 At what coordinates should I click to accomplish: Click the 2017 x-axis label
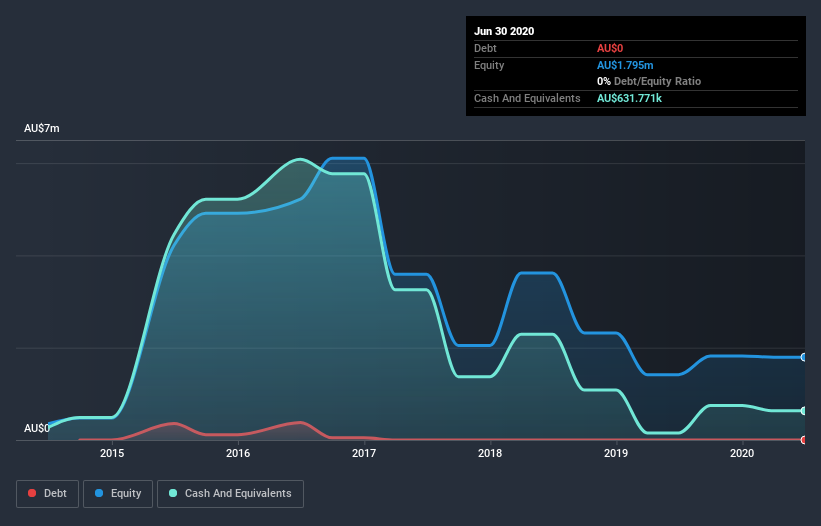click(x=364, y=453)
